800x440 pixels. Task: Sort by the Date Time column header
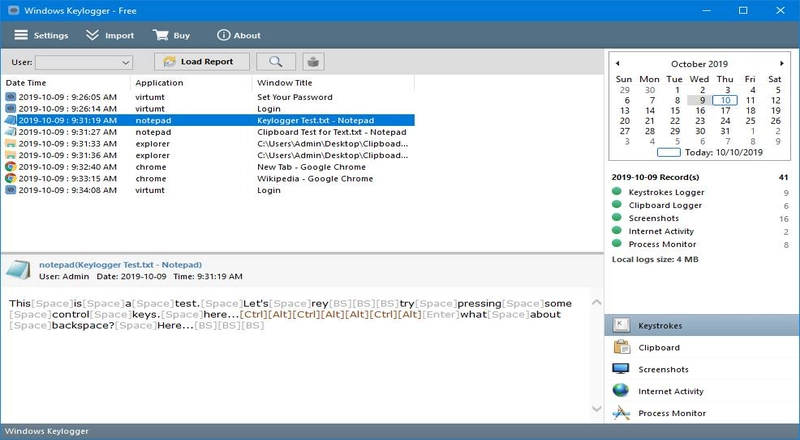[x=65, y=83]
